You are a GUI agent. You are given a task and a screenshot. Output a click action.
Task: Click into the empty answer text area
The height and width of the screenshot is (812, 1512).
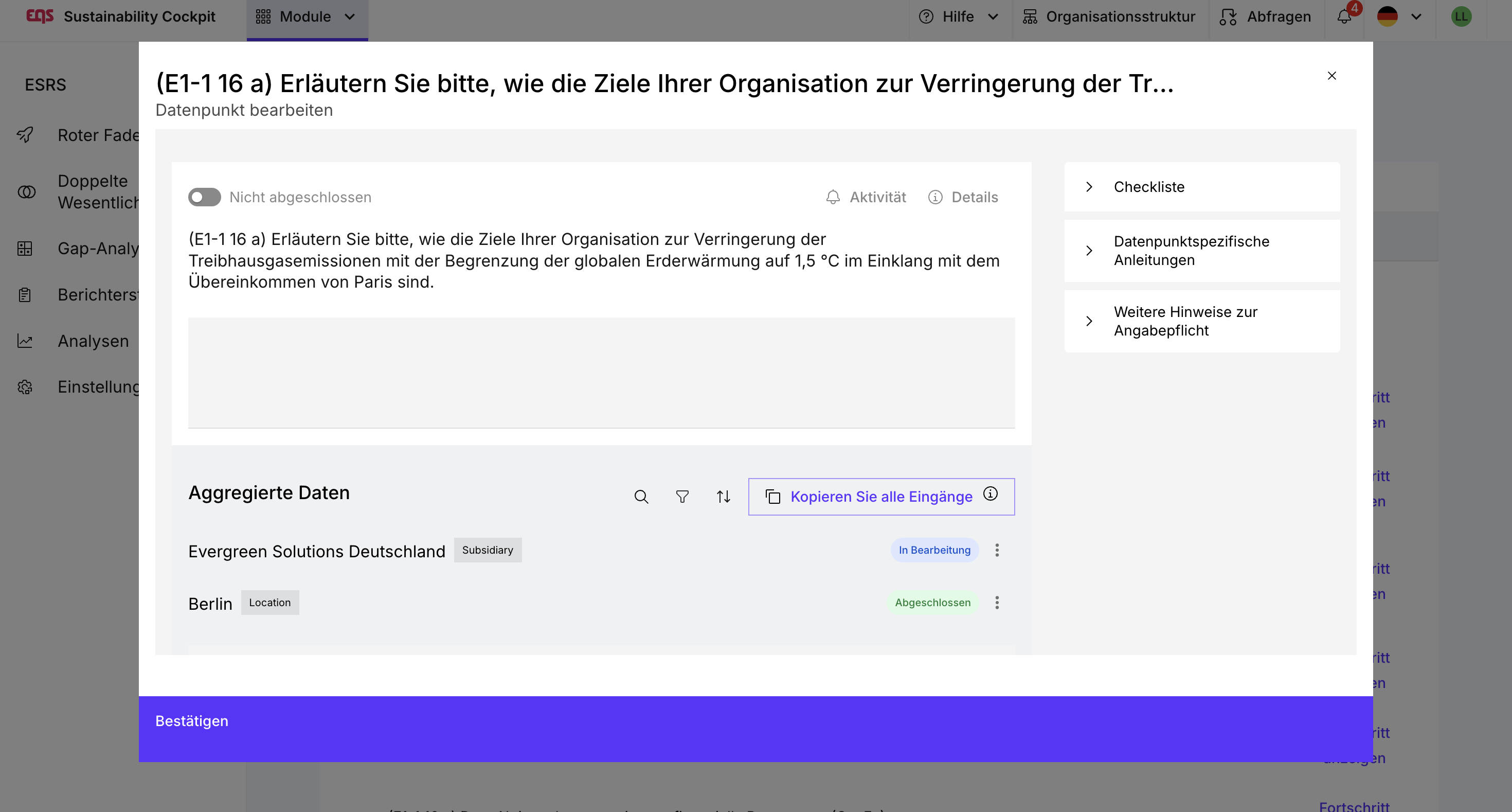[601, 372]
